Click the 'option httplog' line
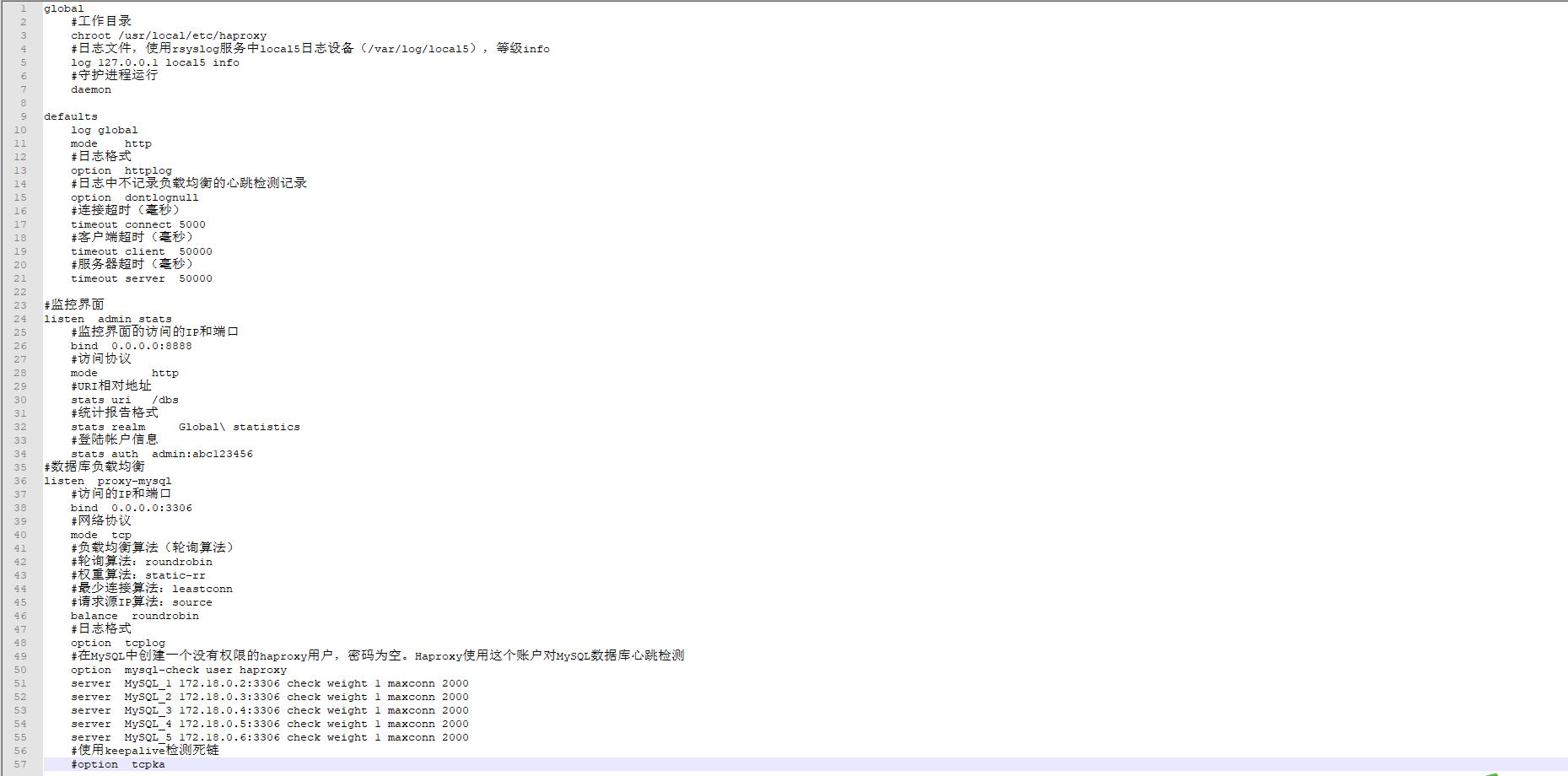 [121, 170]
